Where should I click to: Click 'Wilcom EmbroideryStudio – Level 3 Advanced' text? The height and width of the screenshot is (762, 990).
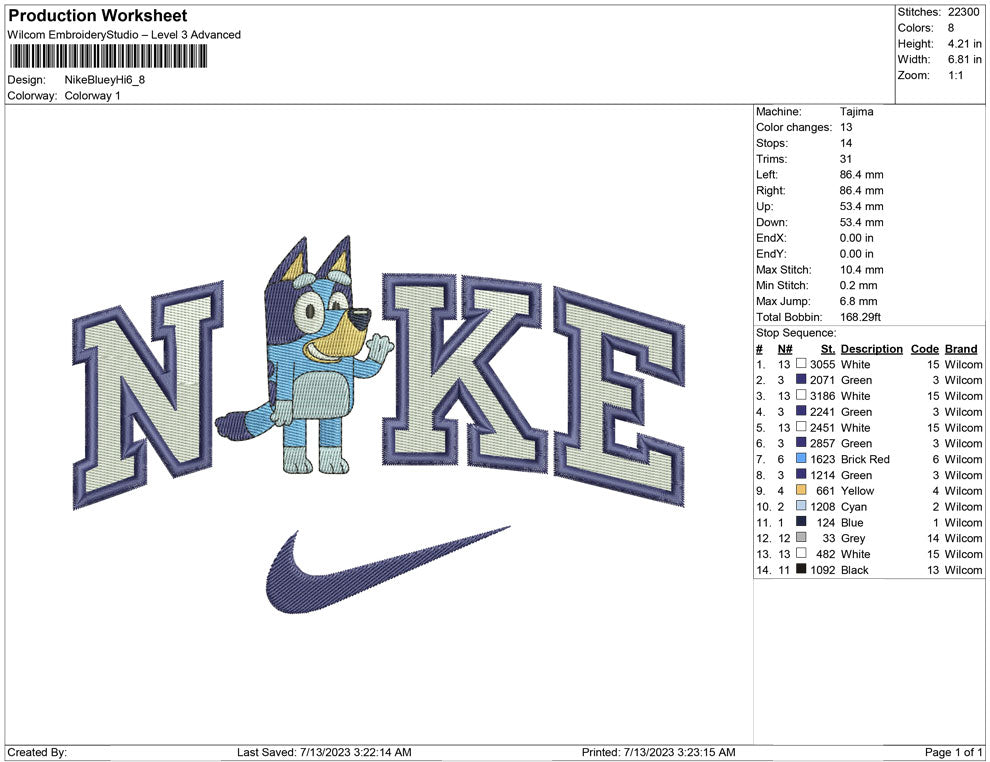coord(124,35)
